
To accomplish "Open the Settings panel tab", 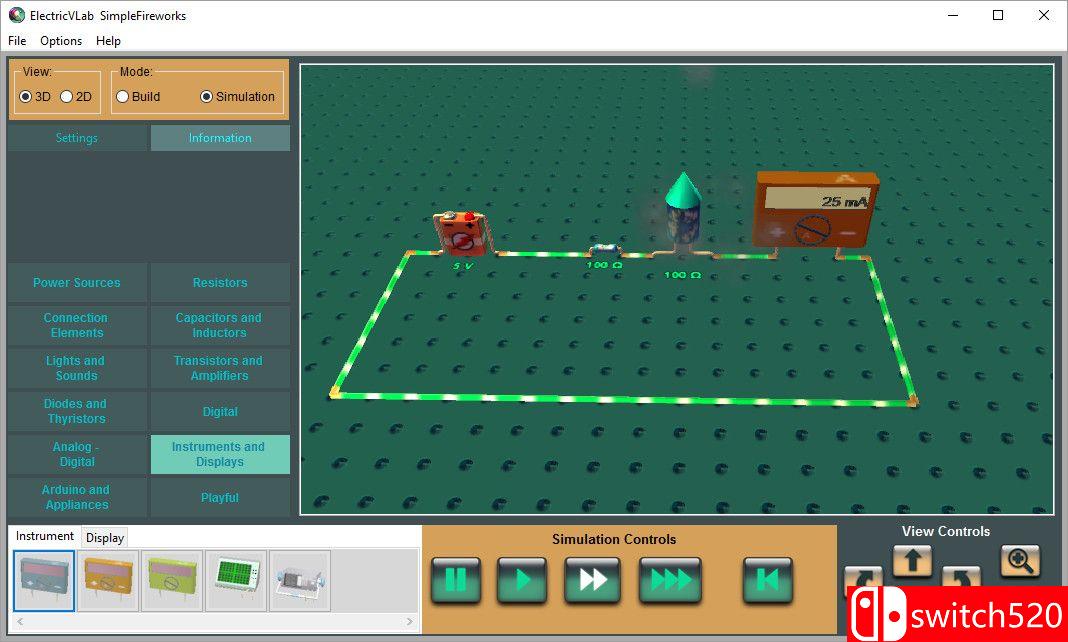I will [77, 138].
